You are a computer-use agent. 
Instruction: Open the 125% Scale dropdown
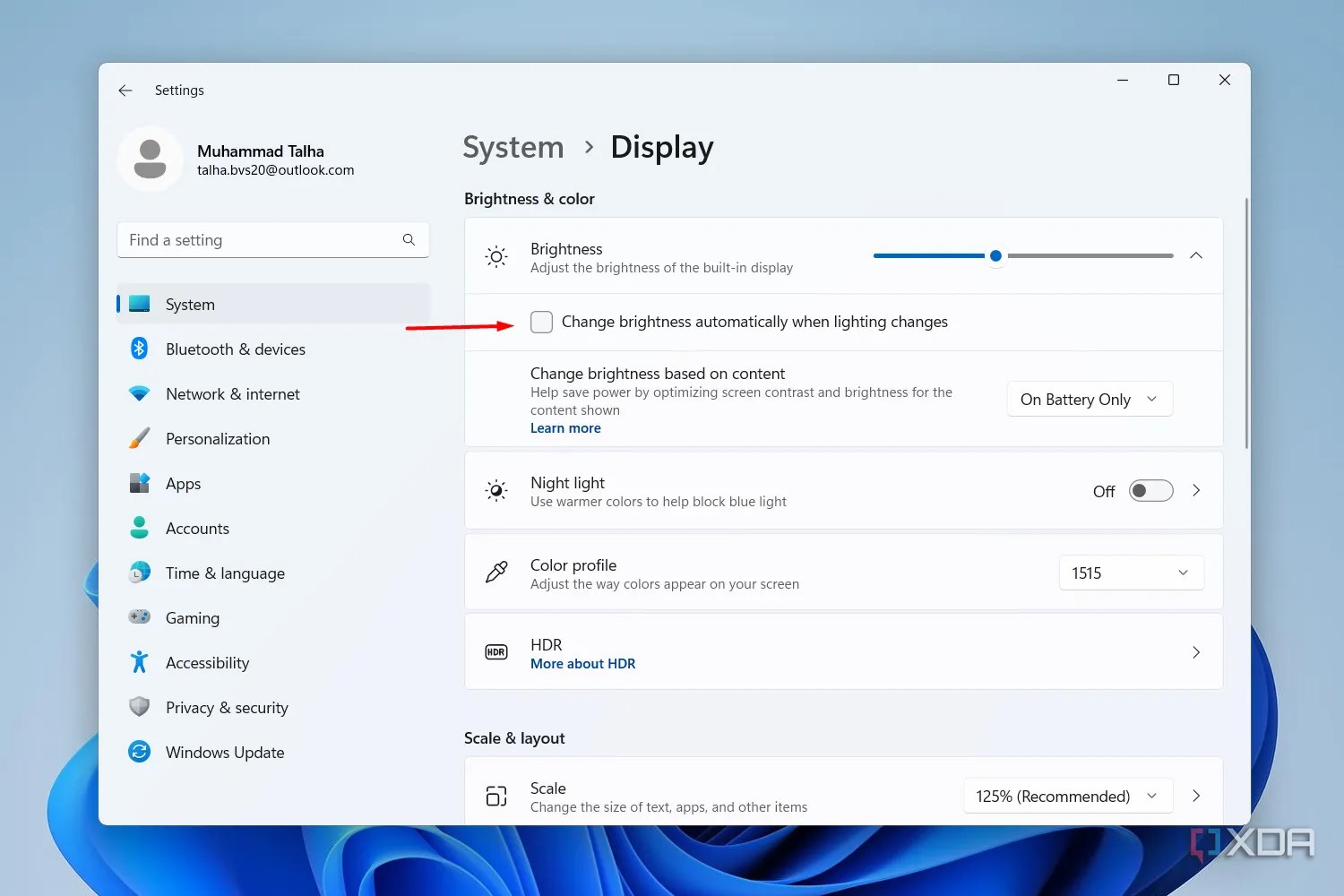1067,795
